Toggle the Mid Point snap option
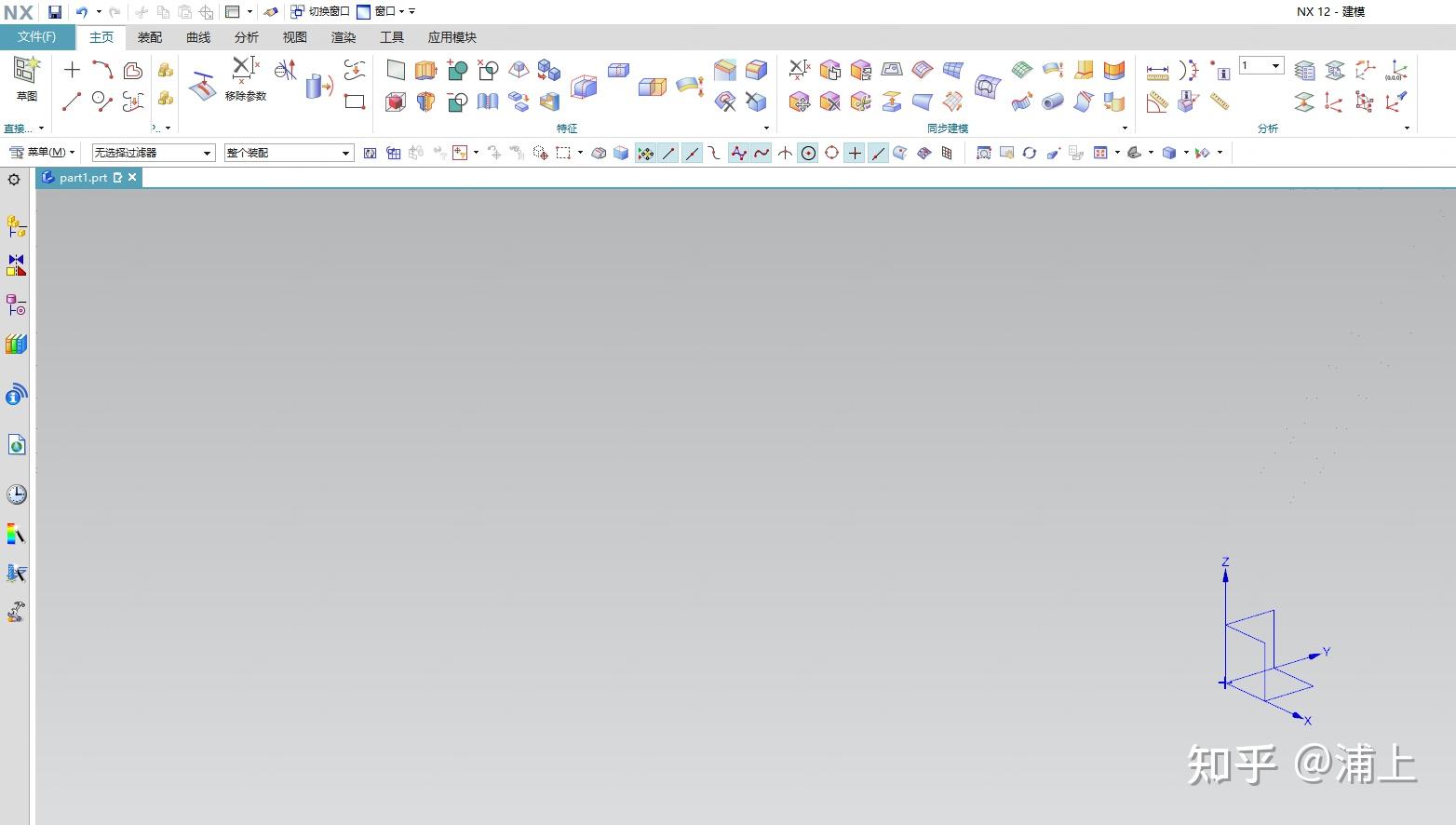1456x825 pixels. 692,153
